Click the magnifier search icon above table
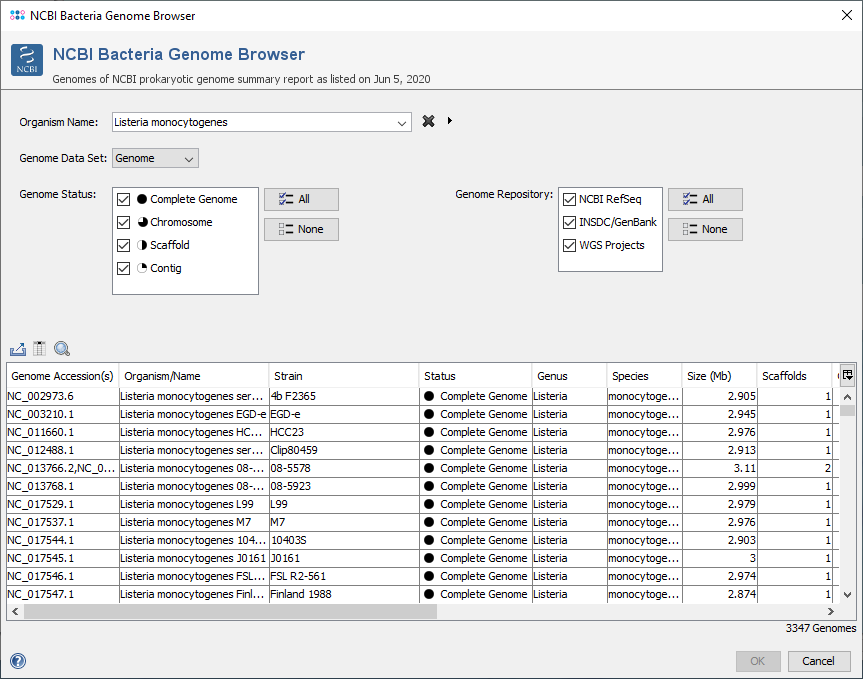Screen dimensions: 863x679 pyautogui.click(x=62, y=349)
